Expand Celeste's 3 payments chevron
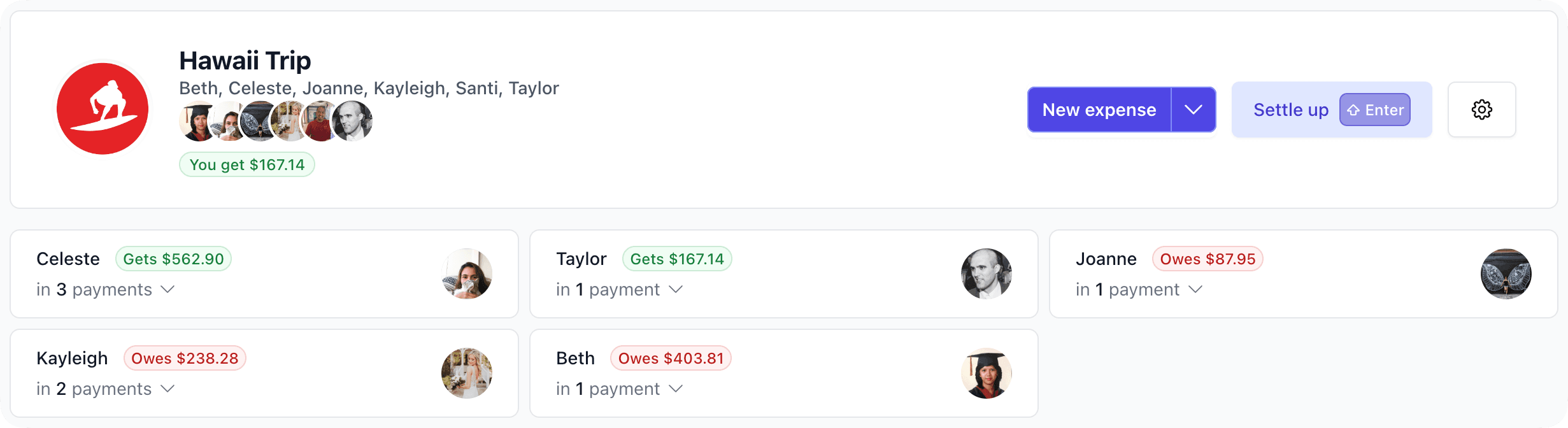 [167, 289]
